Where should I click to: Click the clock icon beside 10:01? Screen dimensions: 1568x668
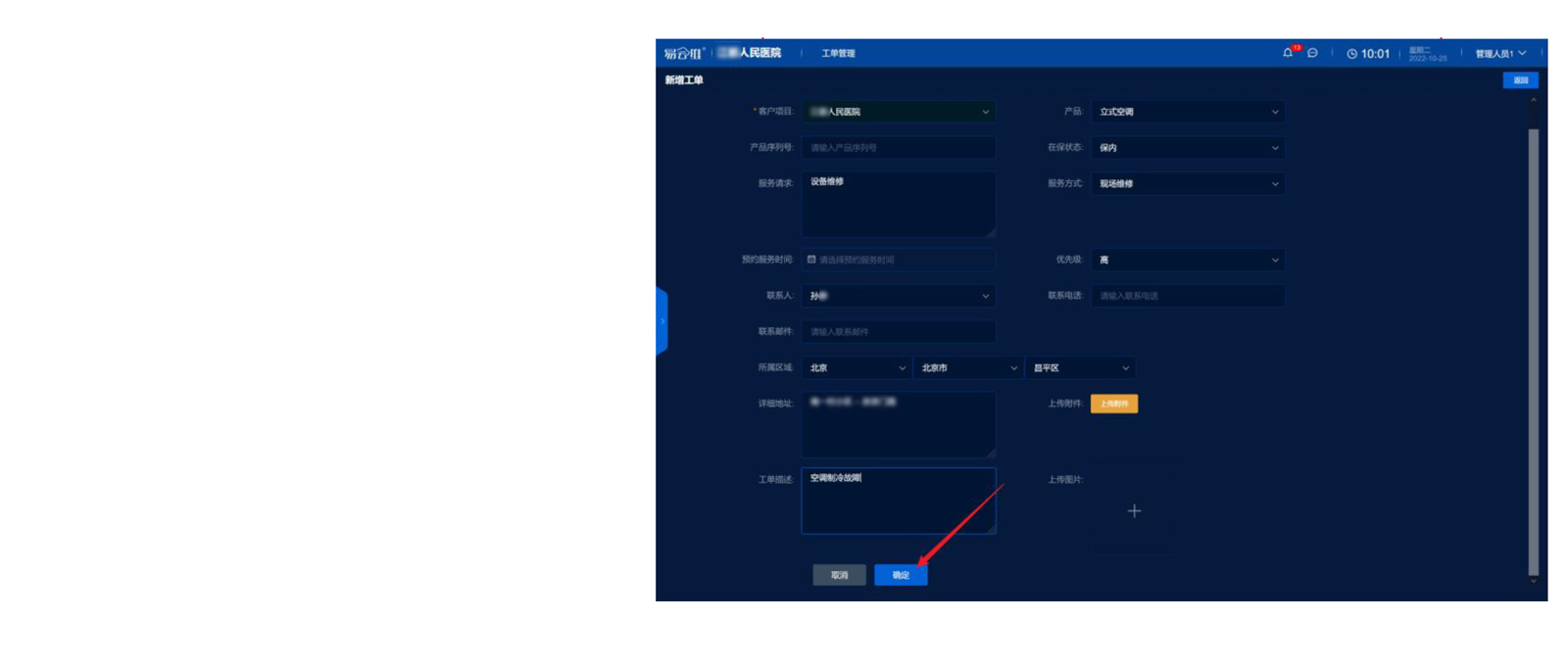pyautogui.click(x=1351, y=54)
